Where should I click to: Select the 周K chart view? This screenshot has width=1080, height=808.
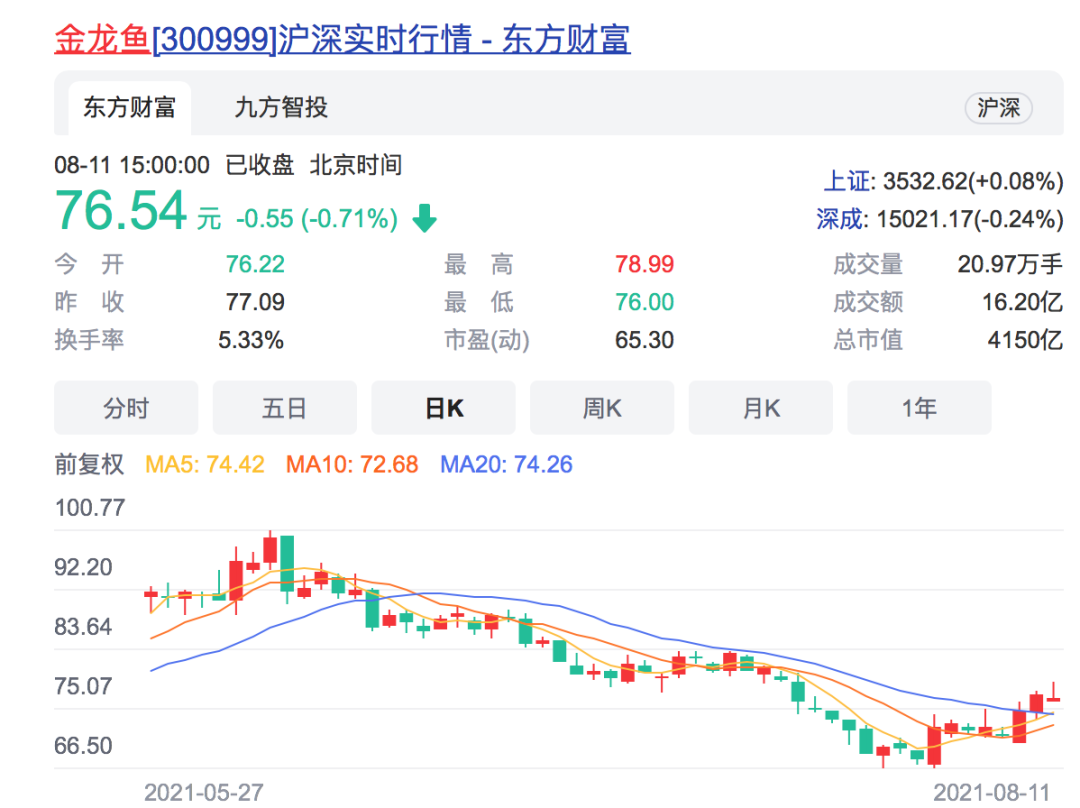pyautogui.click(x=602, y=408)
